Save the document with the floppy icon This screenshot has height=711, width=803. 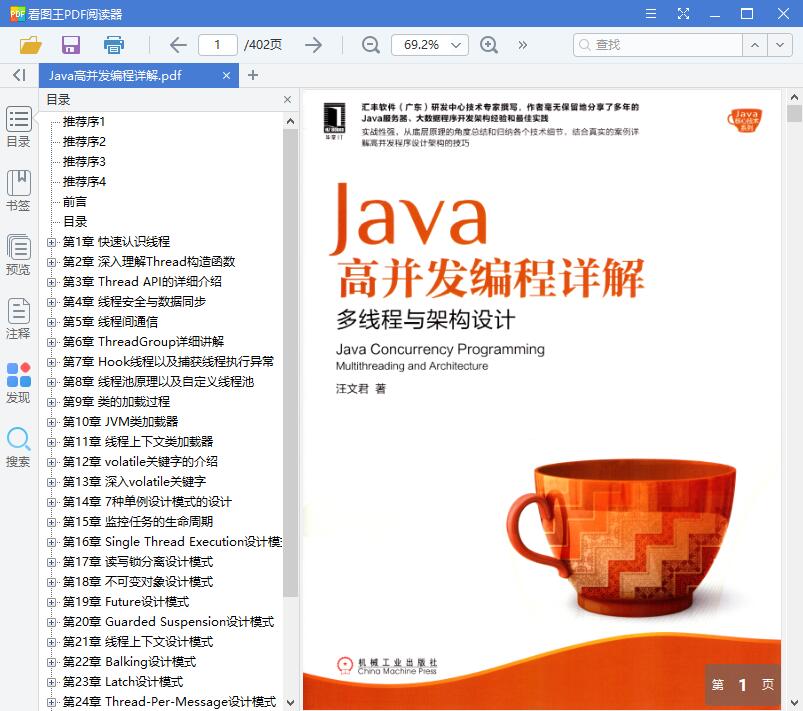tap(71, 45)
